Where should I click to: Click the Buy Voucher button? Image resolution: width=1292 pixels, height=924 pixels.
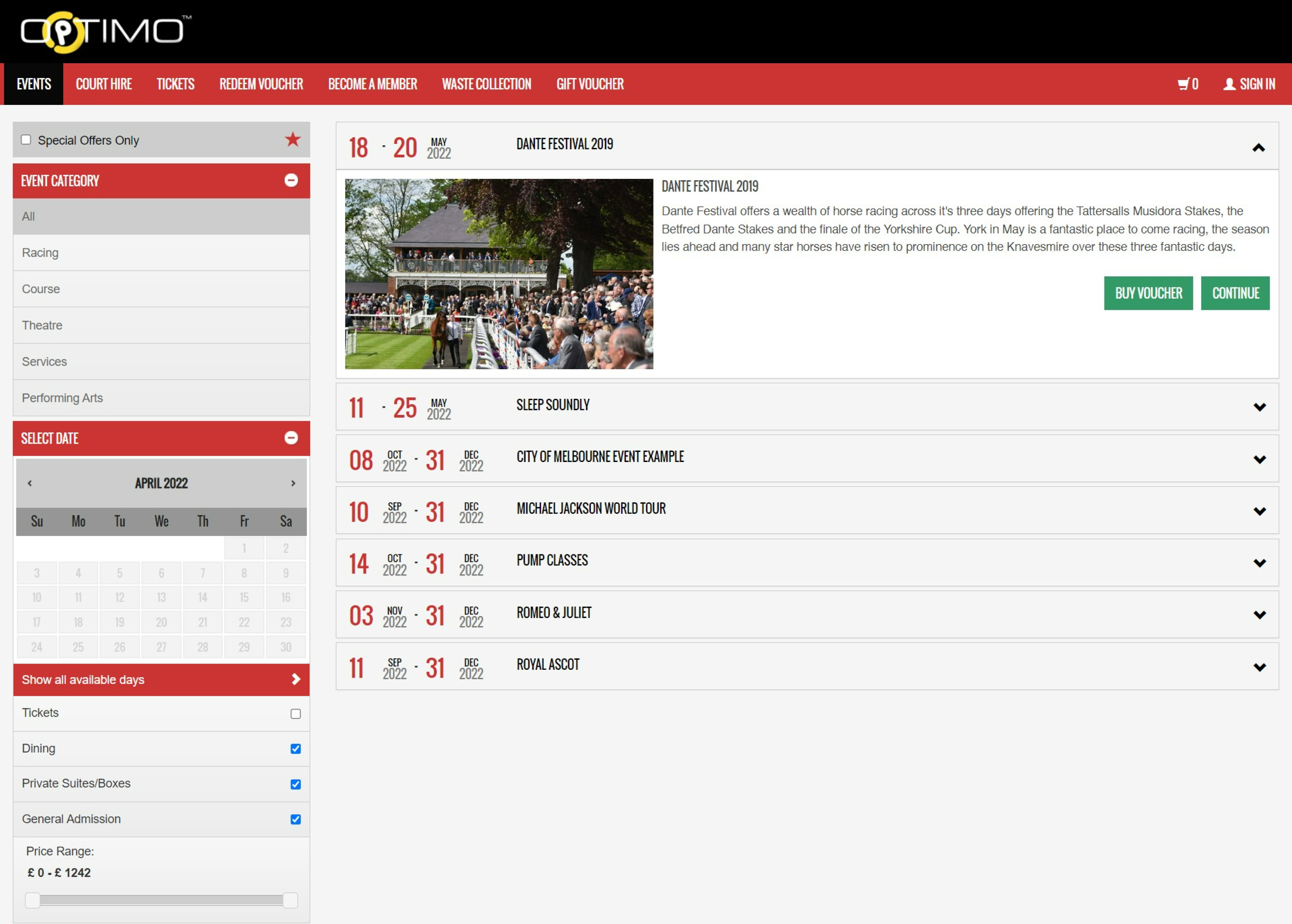tap(1148, 293)
